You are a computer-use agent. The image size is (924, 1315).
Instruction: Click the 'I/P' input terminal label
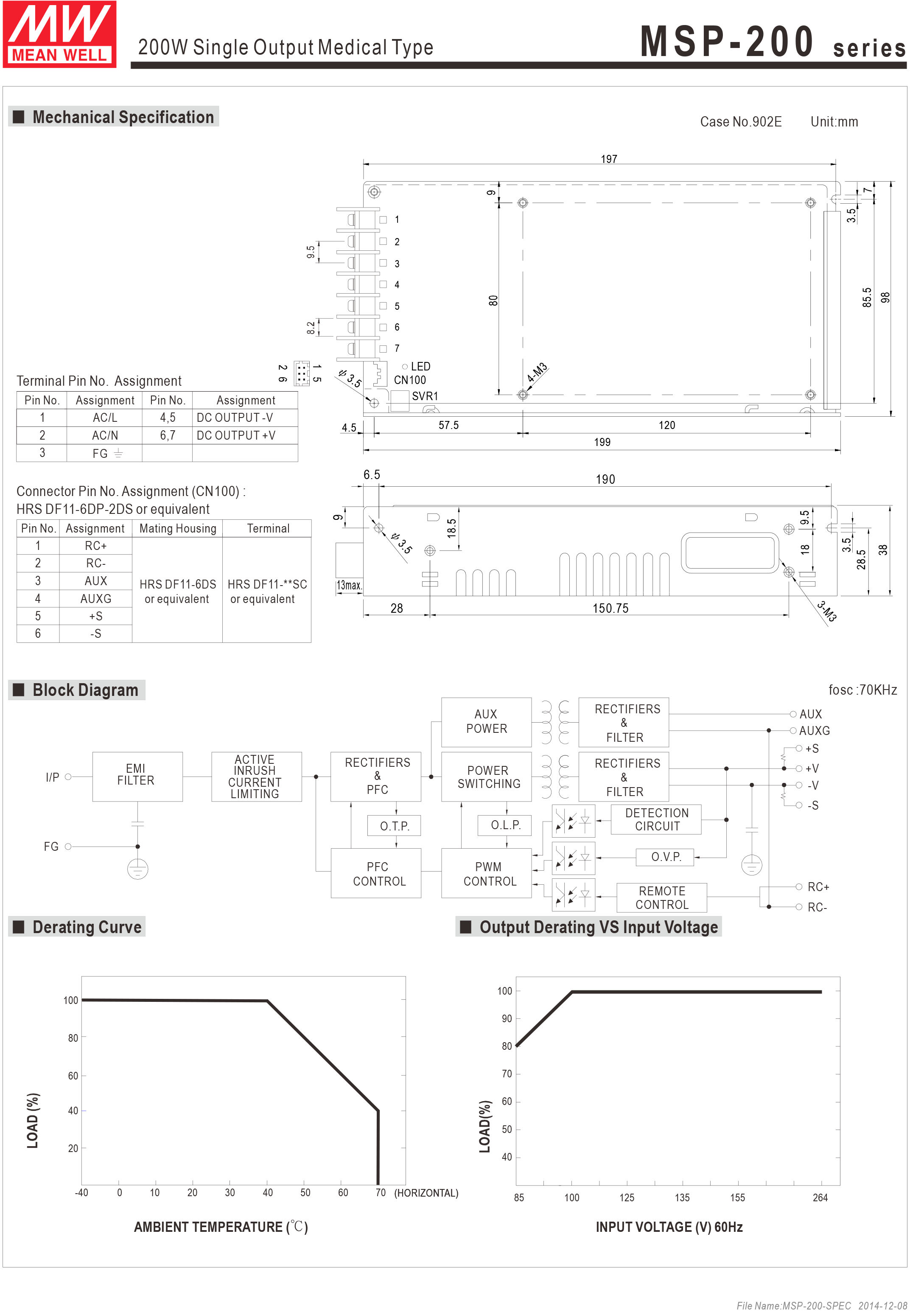52,777
